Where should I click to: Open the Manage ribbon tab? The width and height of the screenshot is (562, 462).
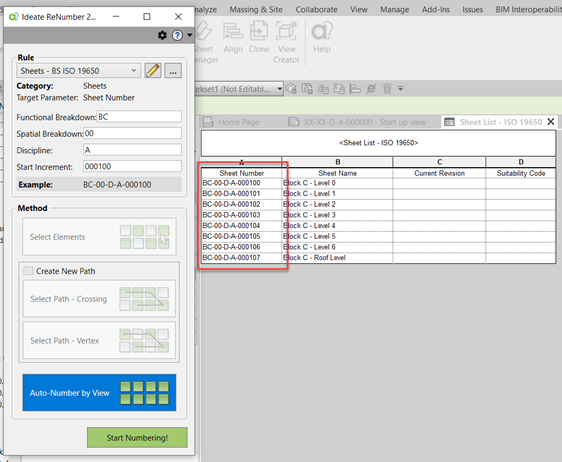[395, 10]
